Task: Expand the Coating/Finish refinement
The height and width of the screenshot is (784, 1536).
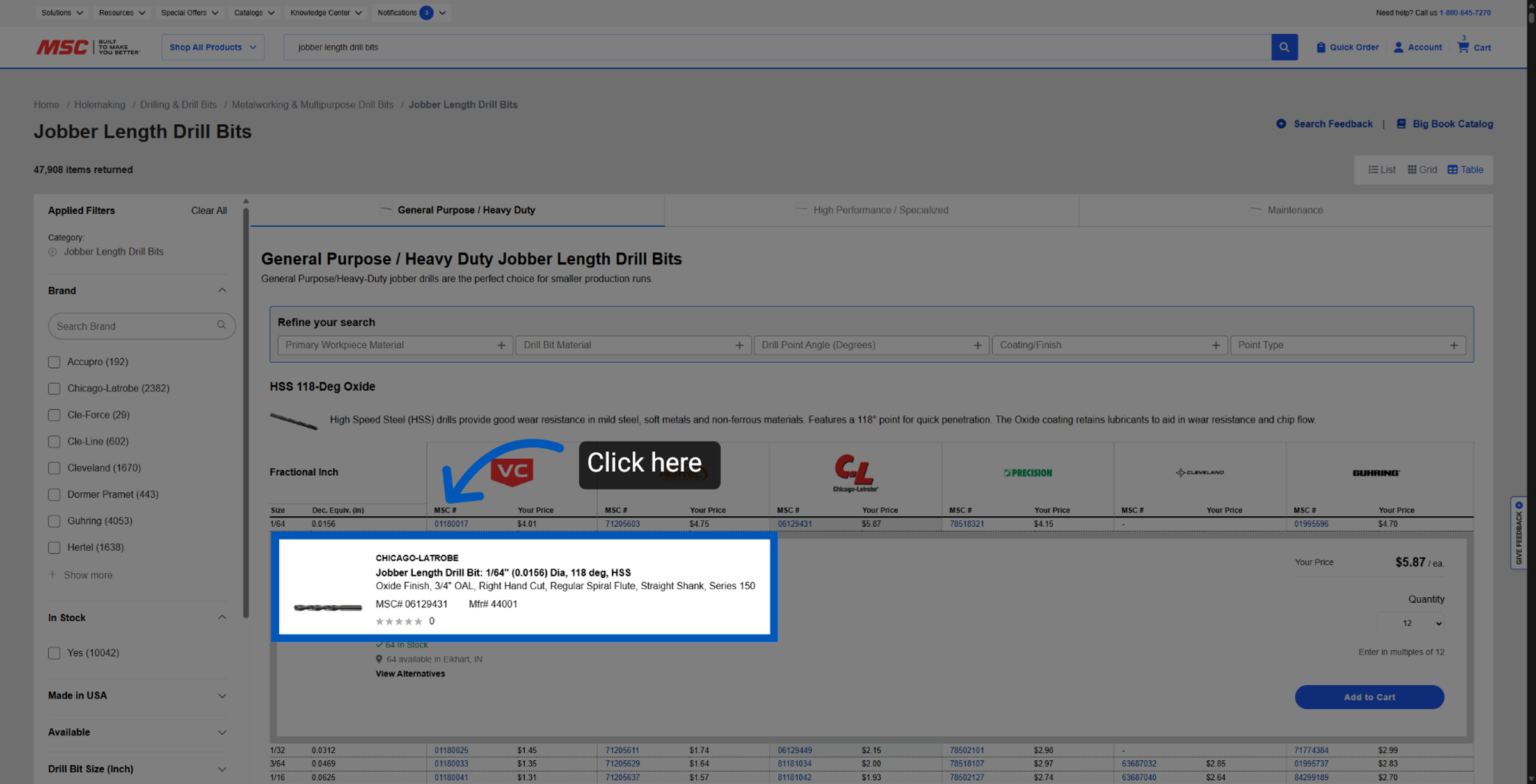Action: (1110, 345)
